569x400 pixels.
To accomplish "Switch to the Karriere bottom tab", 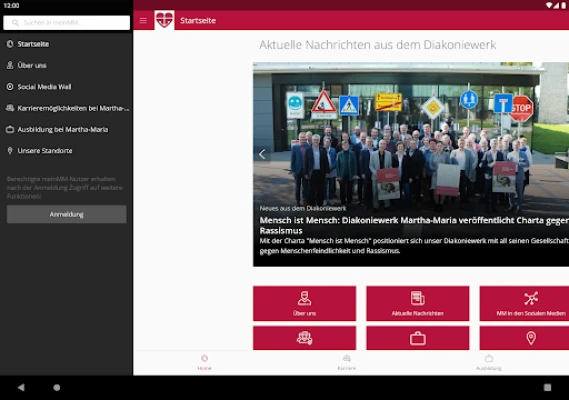I will tap(347, 362).
